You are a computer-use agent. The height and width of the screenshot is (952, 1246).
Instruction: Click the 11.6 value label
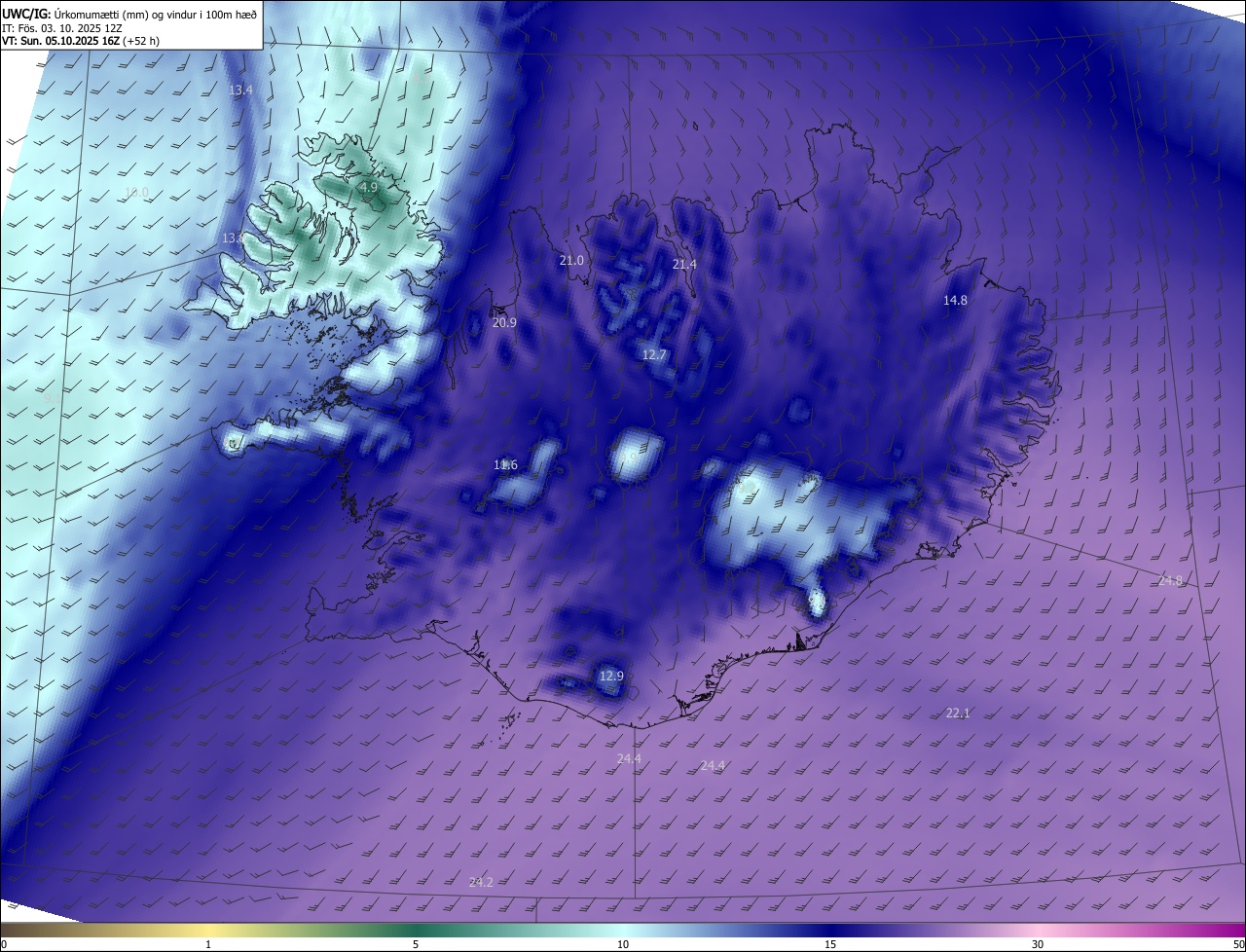pos(505,465)
